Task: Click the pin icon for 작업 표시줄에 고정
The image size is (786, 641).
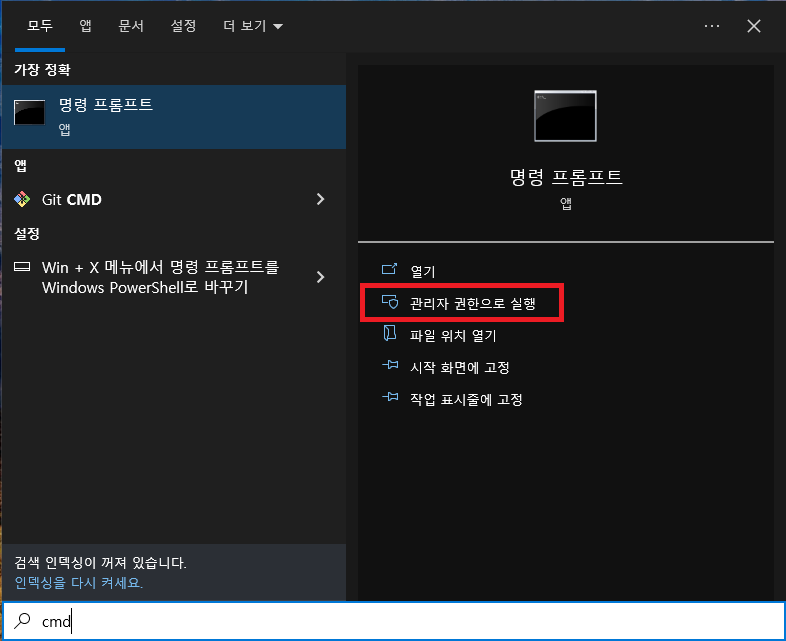Action: click(x=390, y=397)
